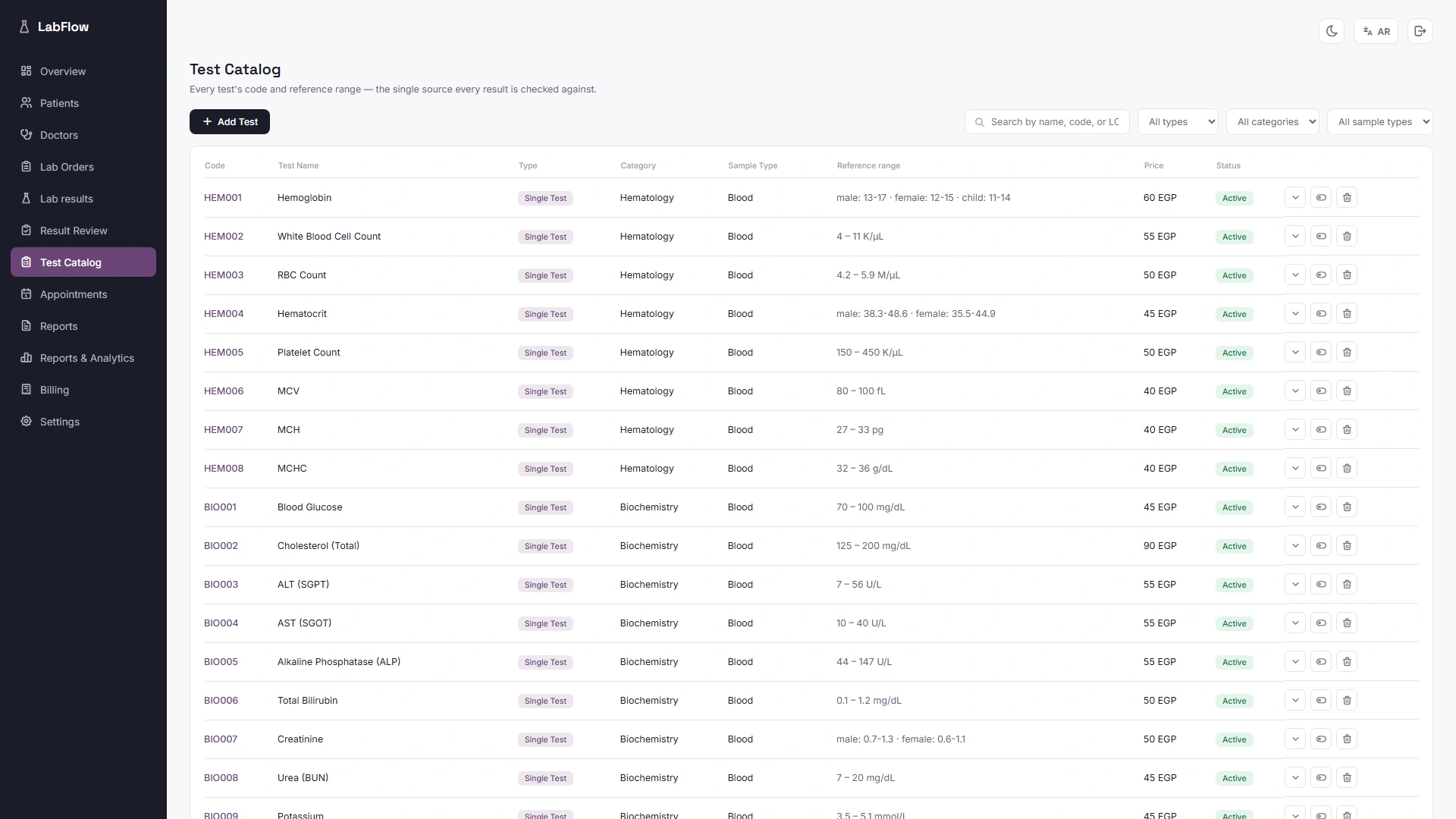Delete the Total Bilirubin test
This screenshot has height=819, width=1456.
1347,701
